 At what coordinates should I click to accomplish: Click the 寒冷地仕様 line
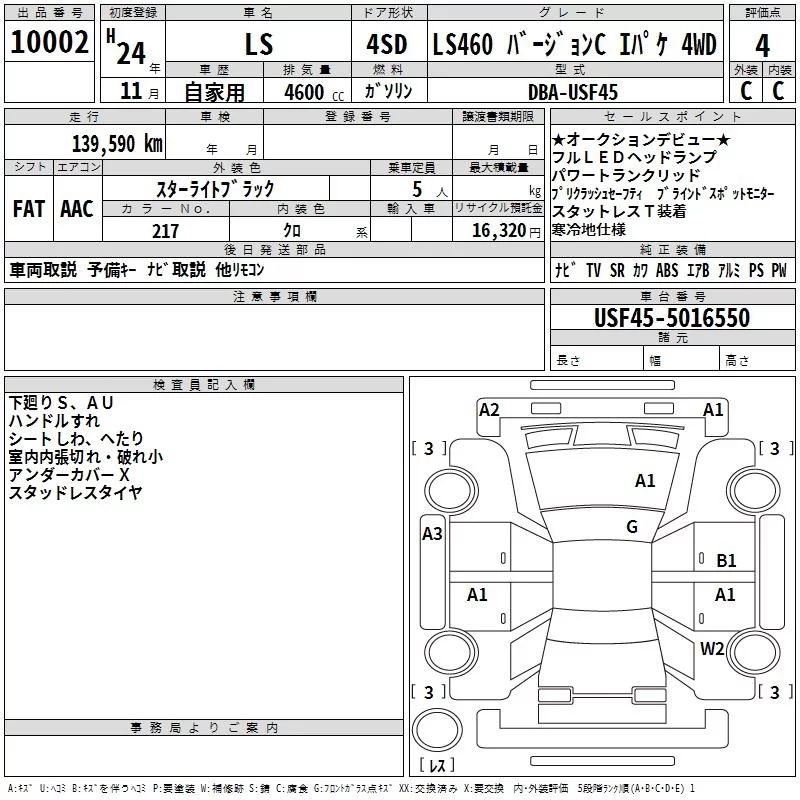pos(589,230)
